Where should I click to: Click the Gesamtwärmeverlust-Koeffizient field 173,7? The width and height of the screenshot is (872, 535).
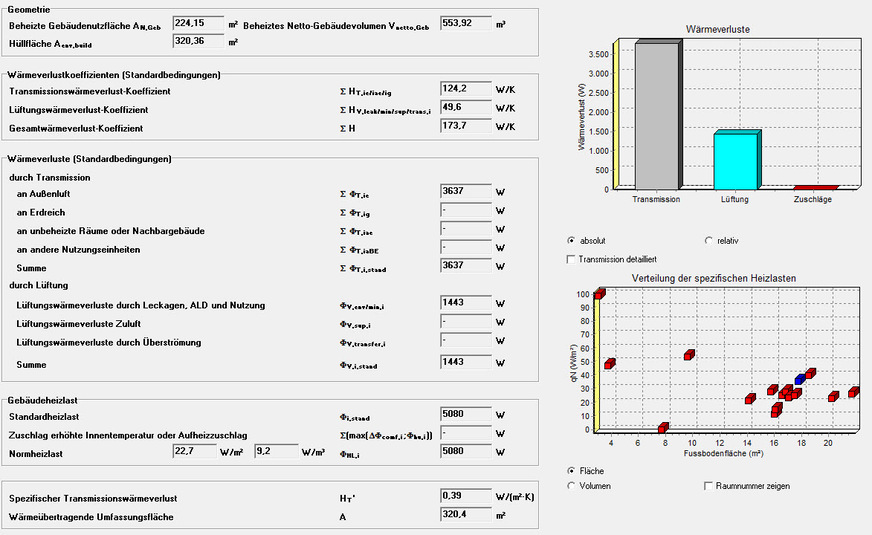[x=465, y=128]
